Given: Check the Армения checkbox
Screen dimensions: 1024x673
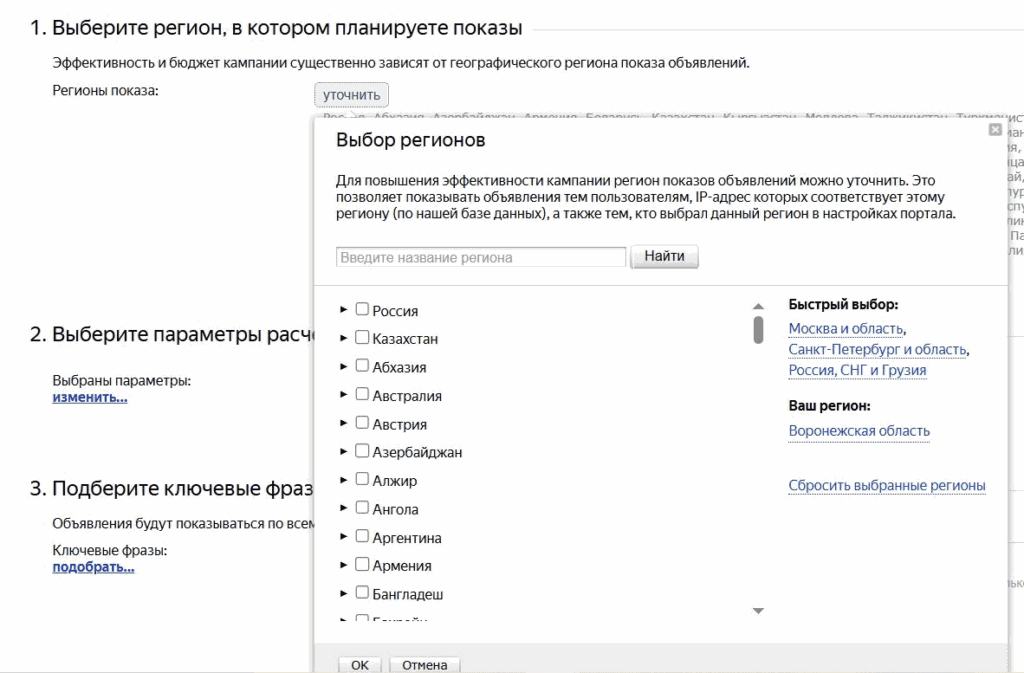Looking at the screenshot, I should click(x=362, y=565).
